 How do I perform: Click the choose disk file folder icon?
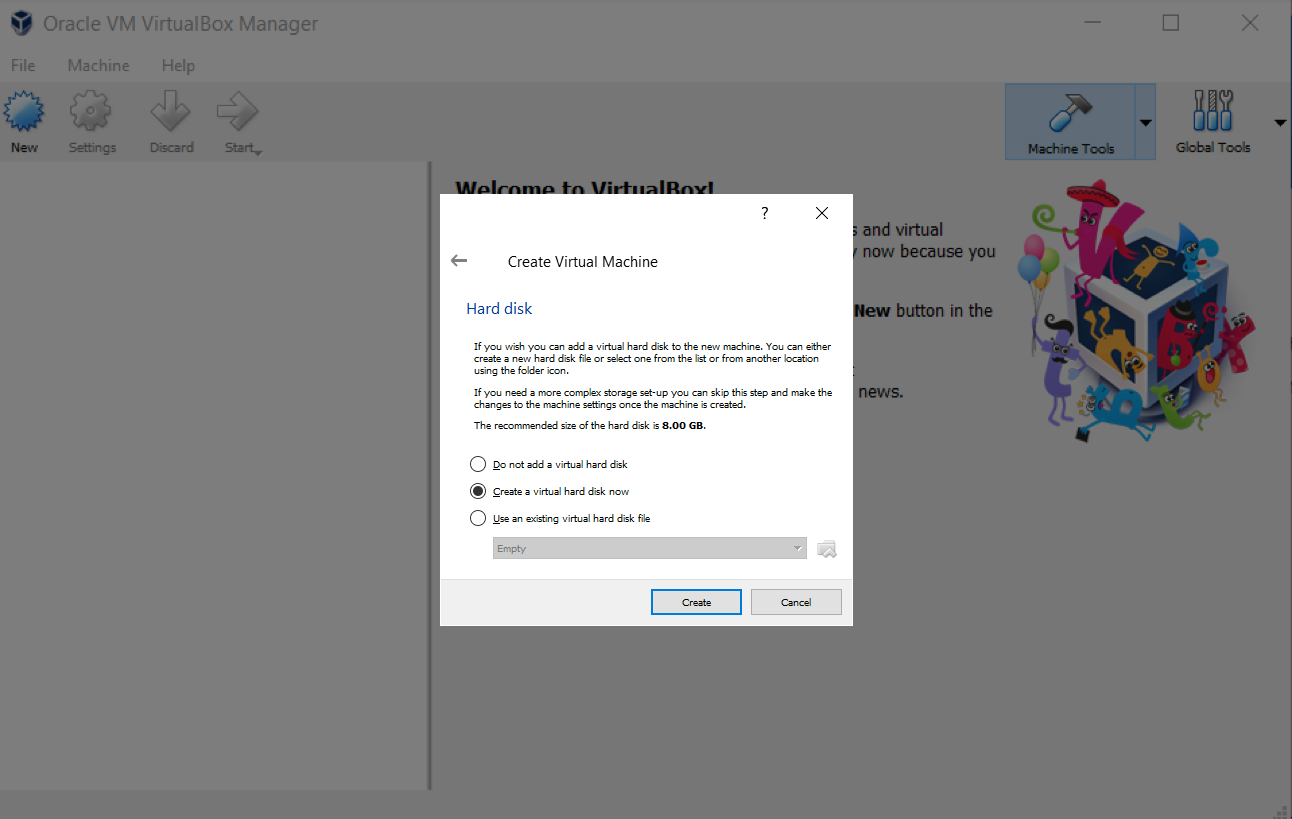pyautogui.click(x=827, y=548)
